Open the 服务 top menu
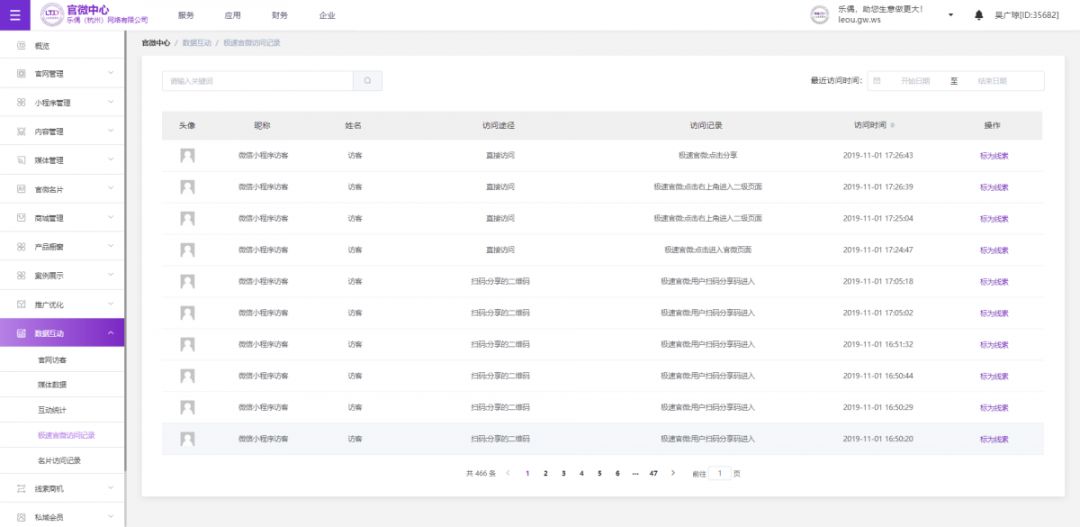1080x527 pixels. [186, 16]
